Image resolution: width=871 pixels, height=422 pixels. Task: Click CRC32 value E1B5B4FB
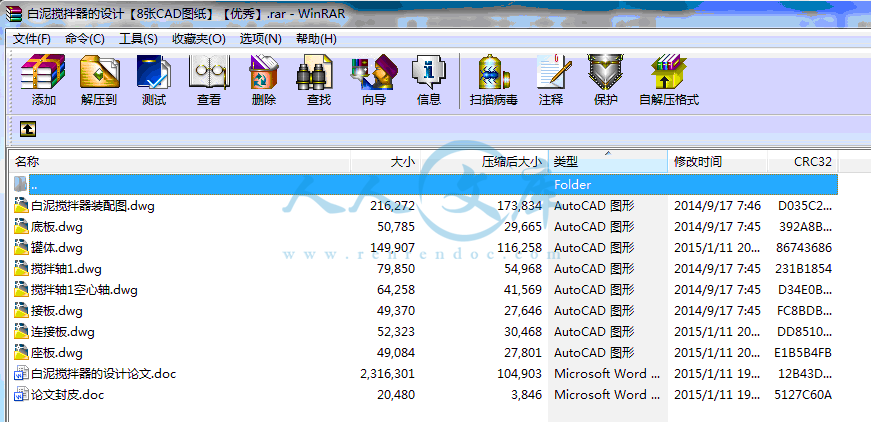[x=803, y=353]
